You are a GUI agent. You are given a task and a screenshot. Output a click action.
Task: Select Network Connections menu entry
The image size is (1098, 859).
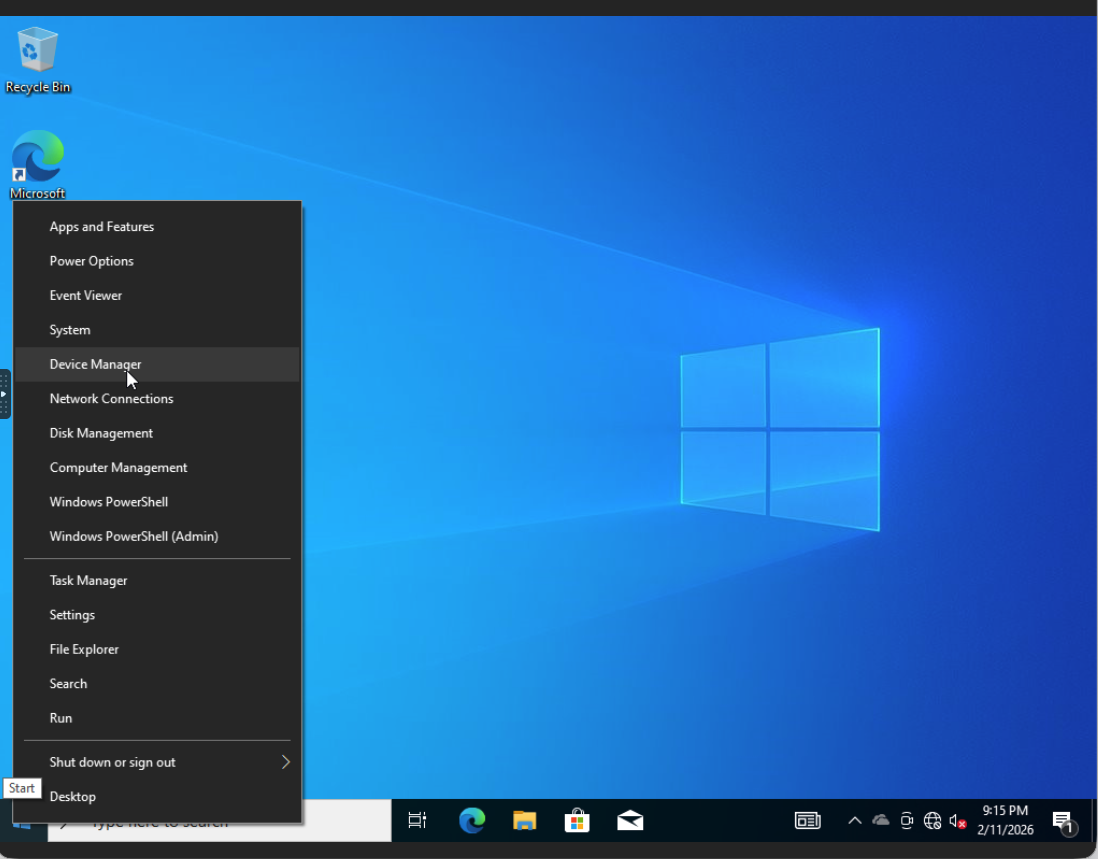[157, 398]
